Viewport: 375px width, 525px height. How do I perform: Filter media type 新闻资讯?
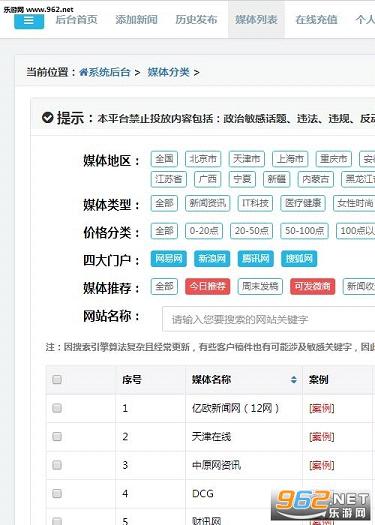[208, 203]
